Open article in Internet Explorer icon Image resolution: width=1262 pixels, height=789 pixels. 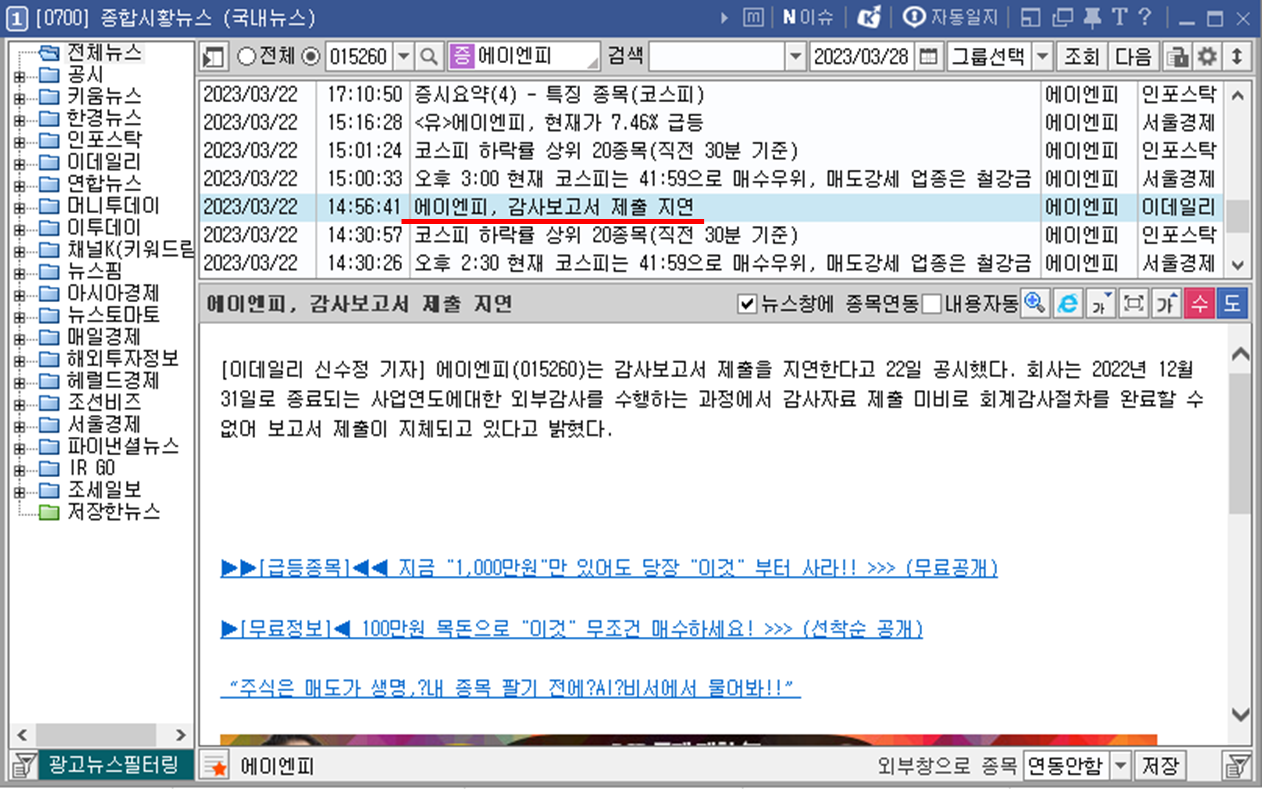point(1068,303)
